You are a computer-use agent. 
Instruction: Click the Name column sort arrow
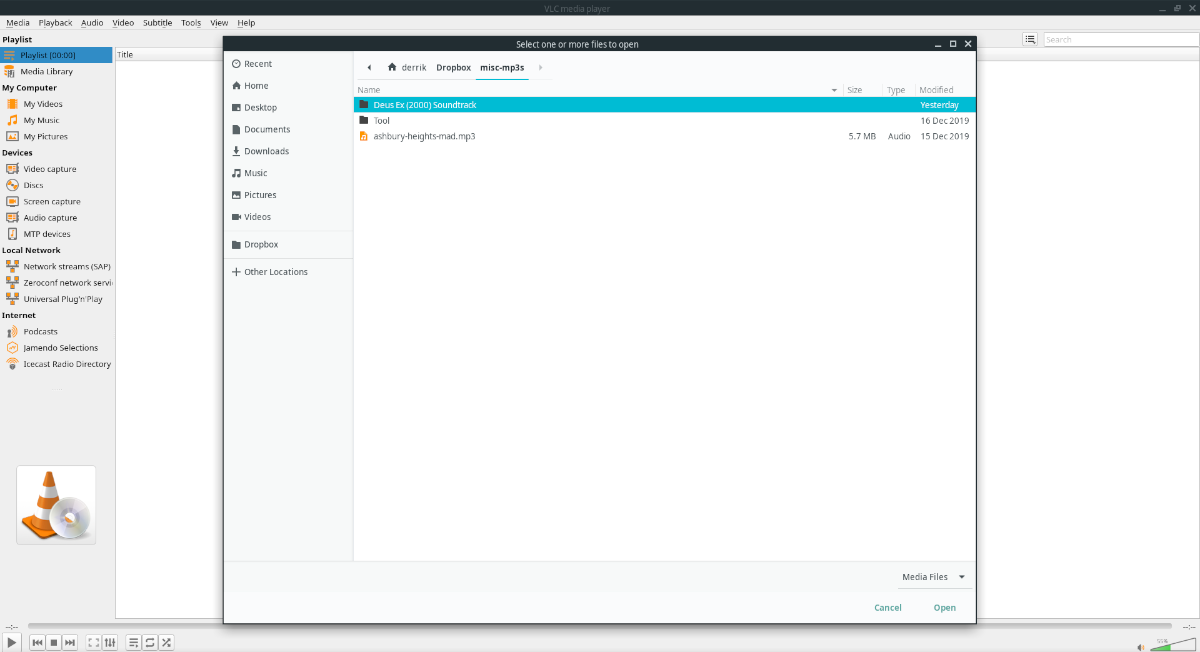[834, 89]
